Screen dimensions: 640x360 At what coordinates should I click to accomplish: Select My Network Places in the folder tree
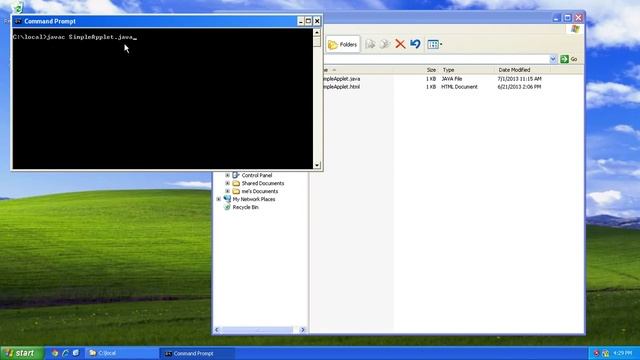coord(253,199)
